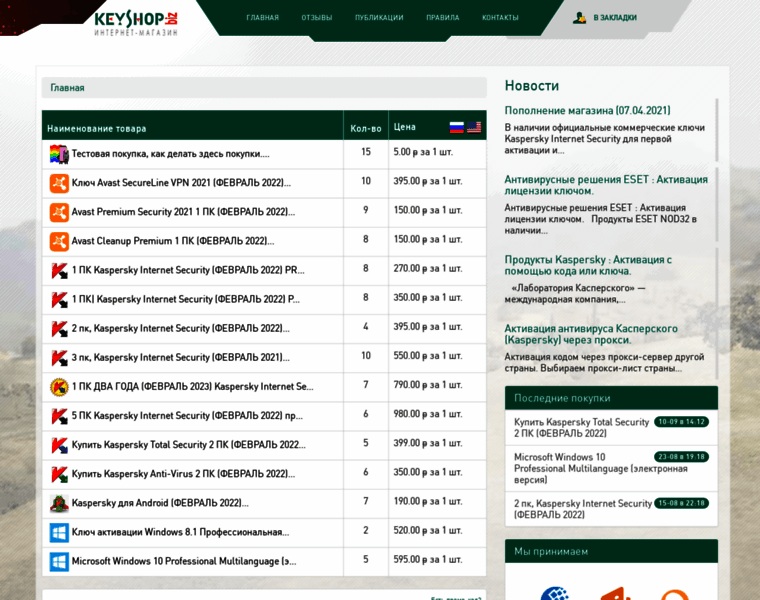Screen dimensions: 760x600
Task: Click the Мы принимаем panel header
Action: pyautogui.click(x=611, y=551)
